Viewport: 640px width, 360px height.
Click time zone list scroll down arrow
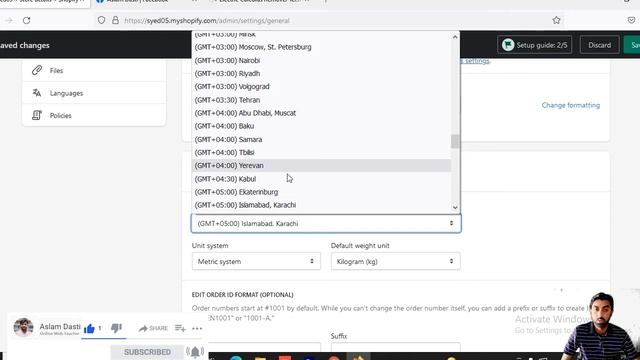point(455,207)
